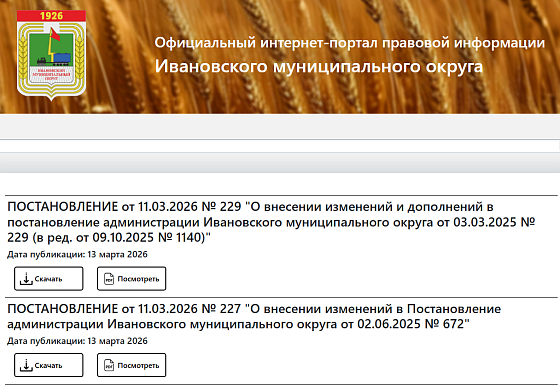Click the 'Ивановского муниципального округа' header title
The width and height of the screenshot is (560, 390).
tap(319, 66)
